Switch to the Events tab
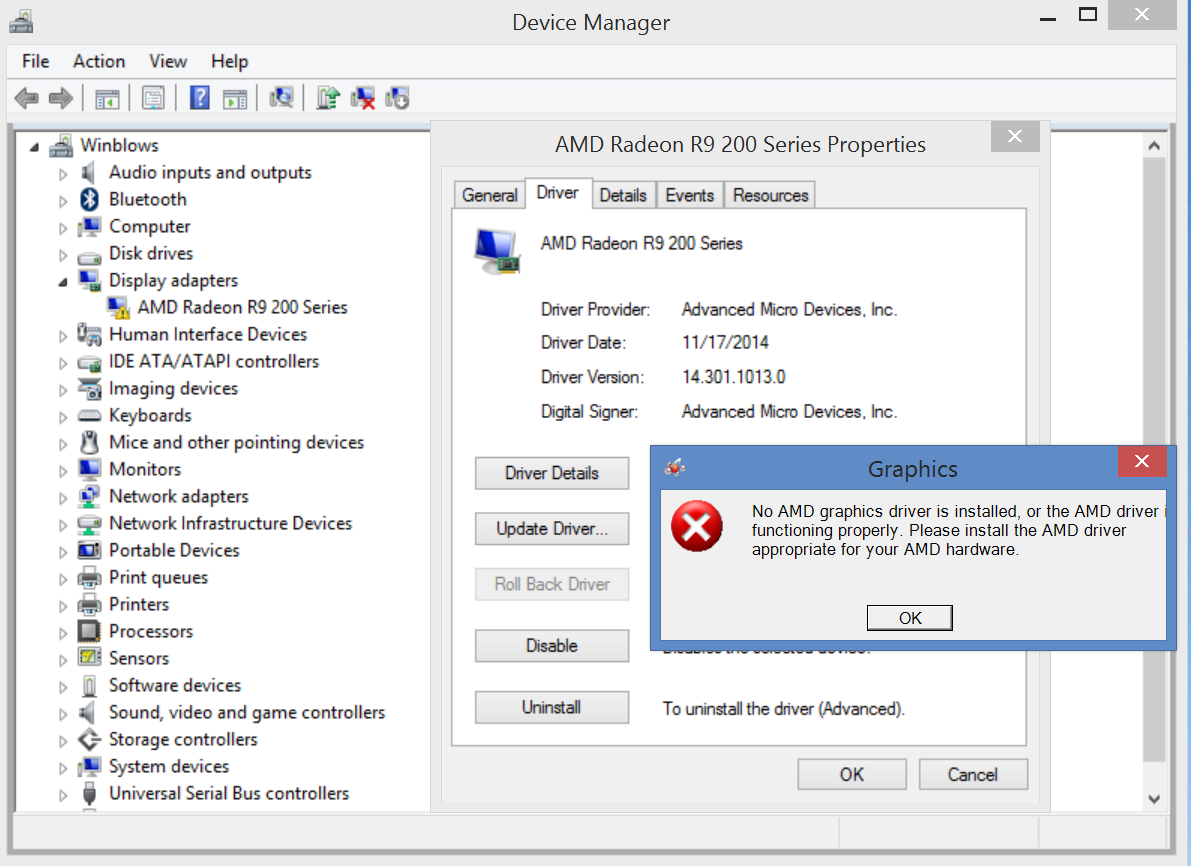 coord(690,195)
